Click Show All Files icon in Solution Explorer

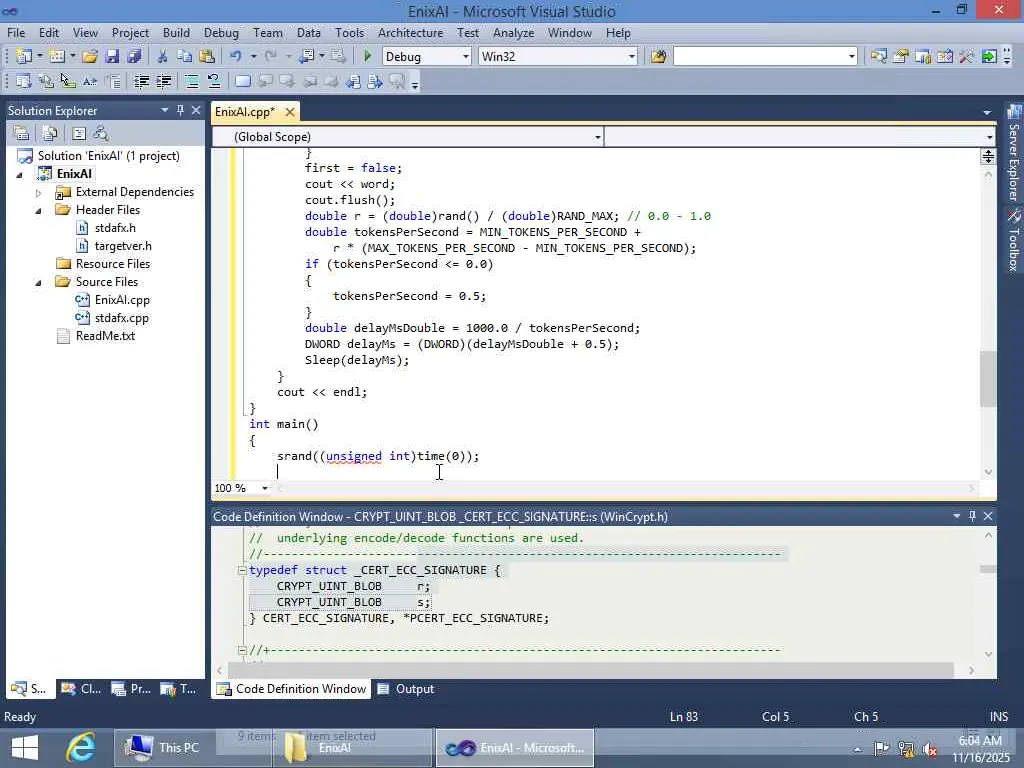(x=50, y=134)
